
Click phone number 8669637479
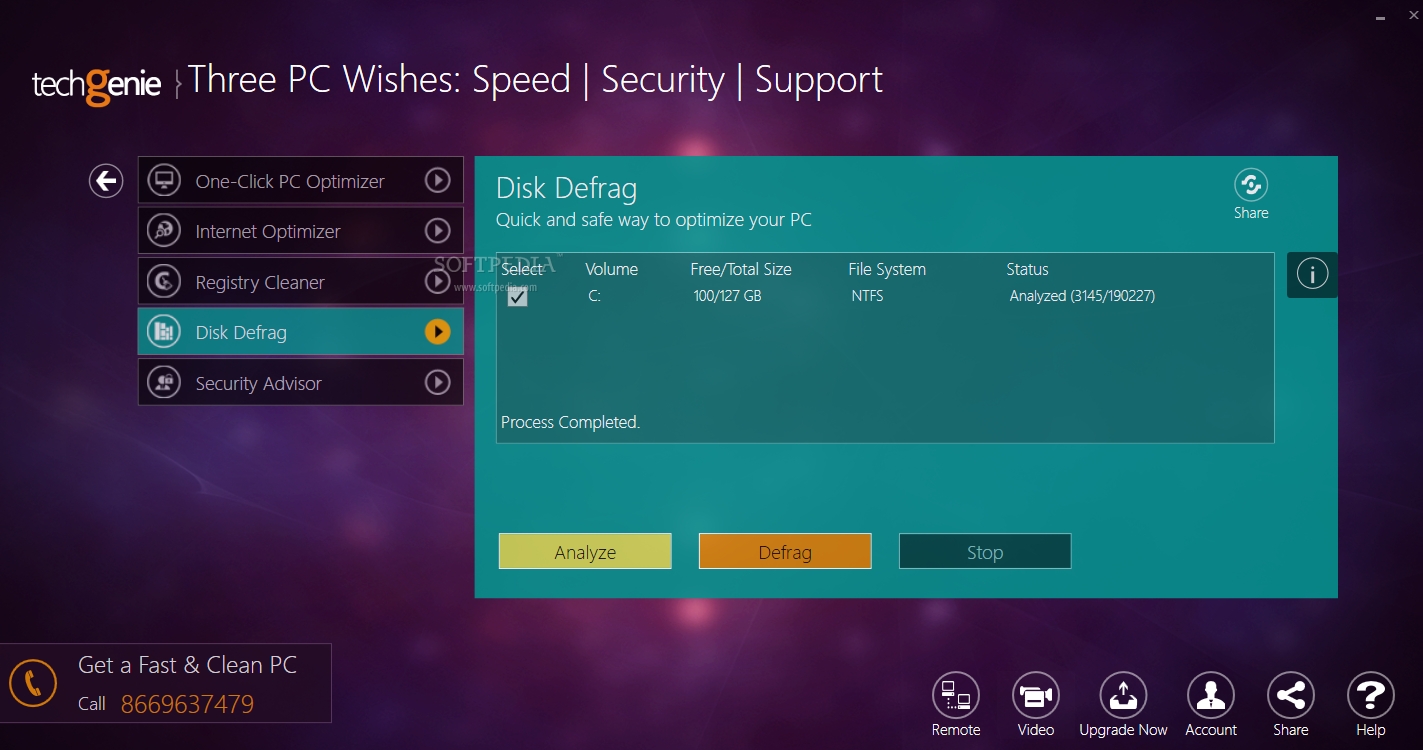[x=187, y=704]
